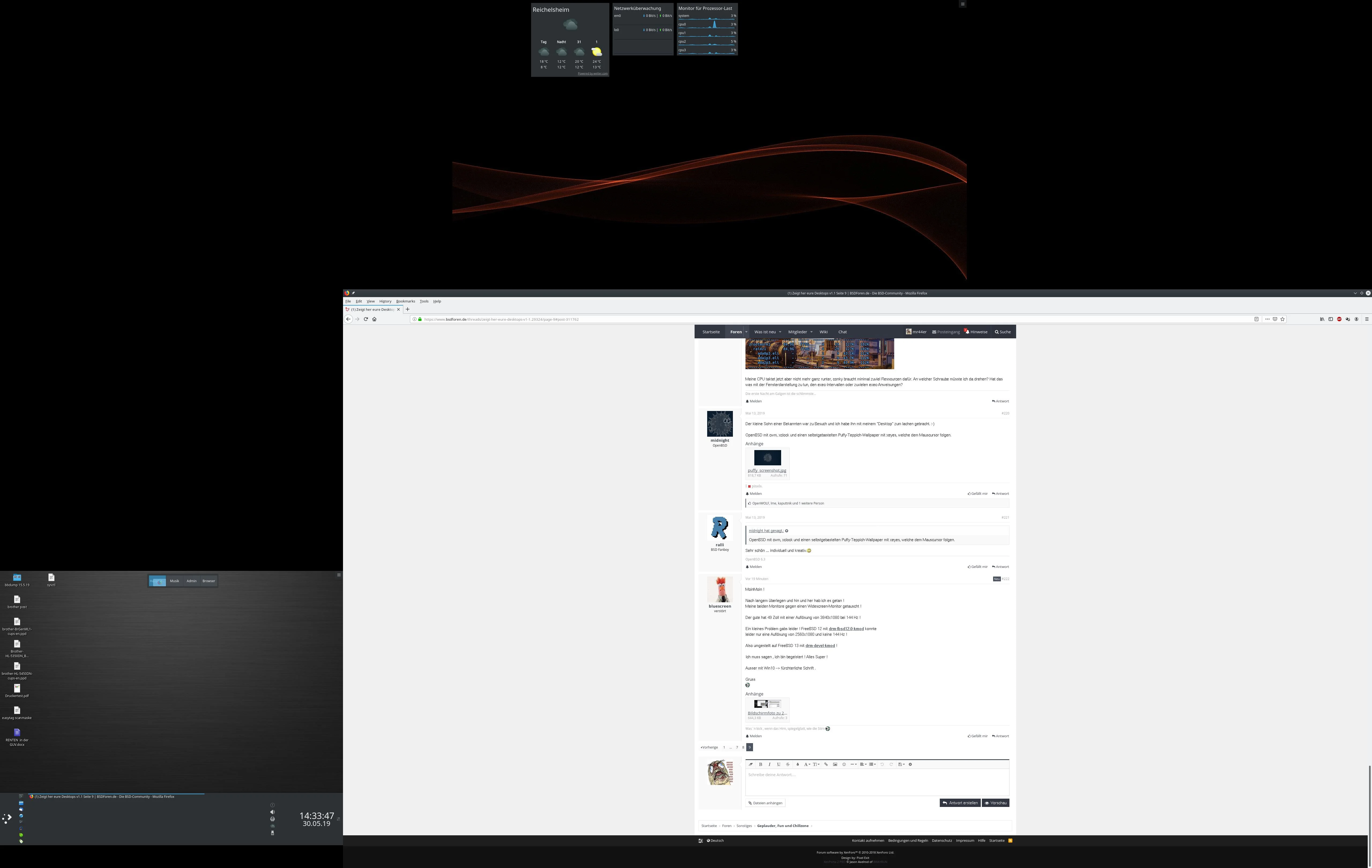Toggle the Firefox sidebar icon
This screenshot has height=868, width=1372.
[x=1330, y=319]
